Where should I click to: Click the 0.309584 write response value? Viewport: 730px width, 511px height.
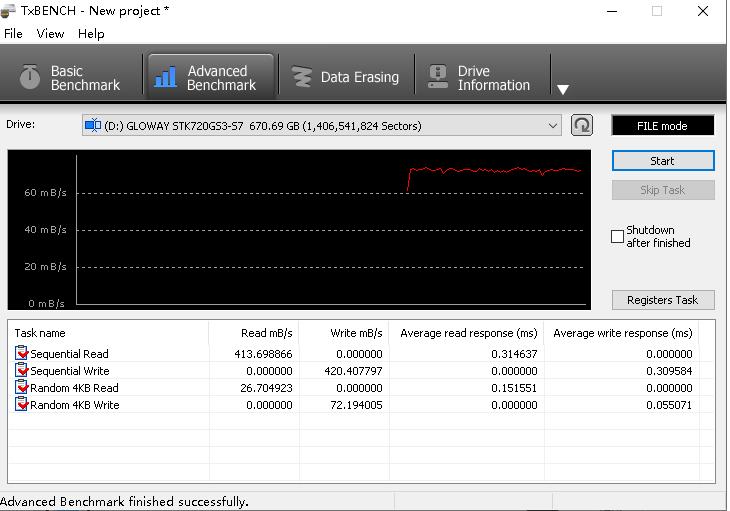tap(669, 371)
